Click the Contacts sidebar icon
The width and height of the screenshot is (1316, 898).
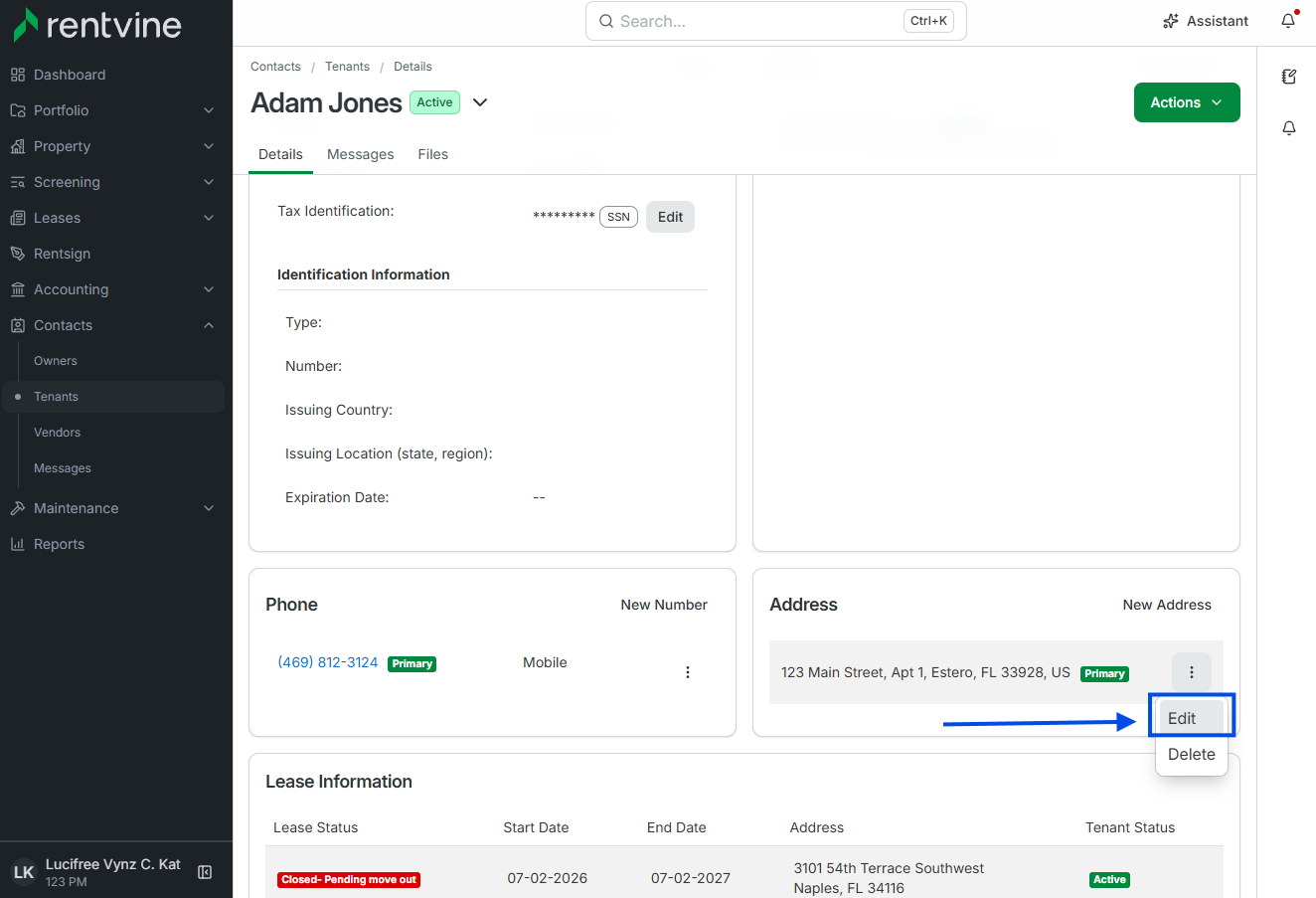coord(18,325)
